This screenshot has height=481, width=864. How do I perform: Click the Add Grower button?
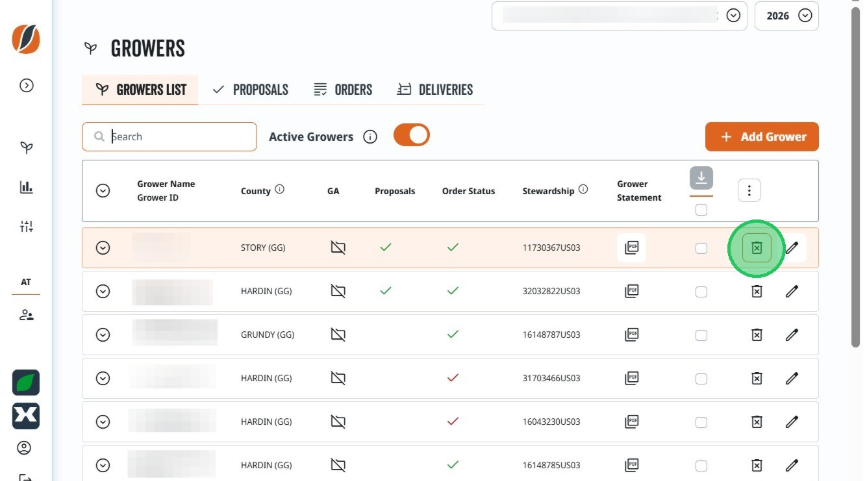tap(762, 137)
